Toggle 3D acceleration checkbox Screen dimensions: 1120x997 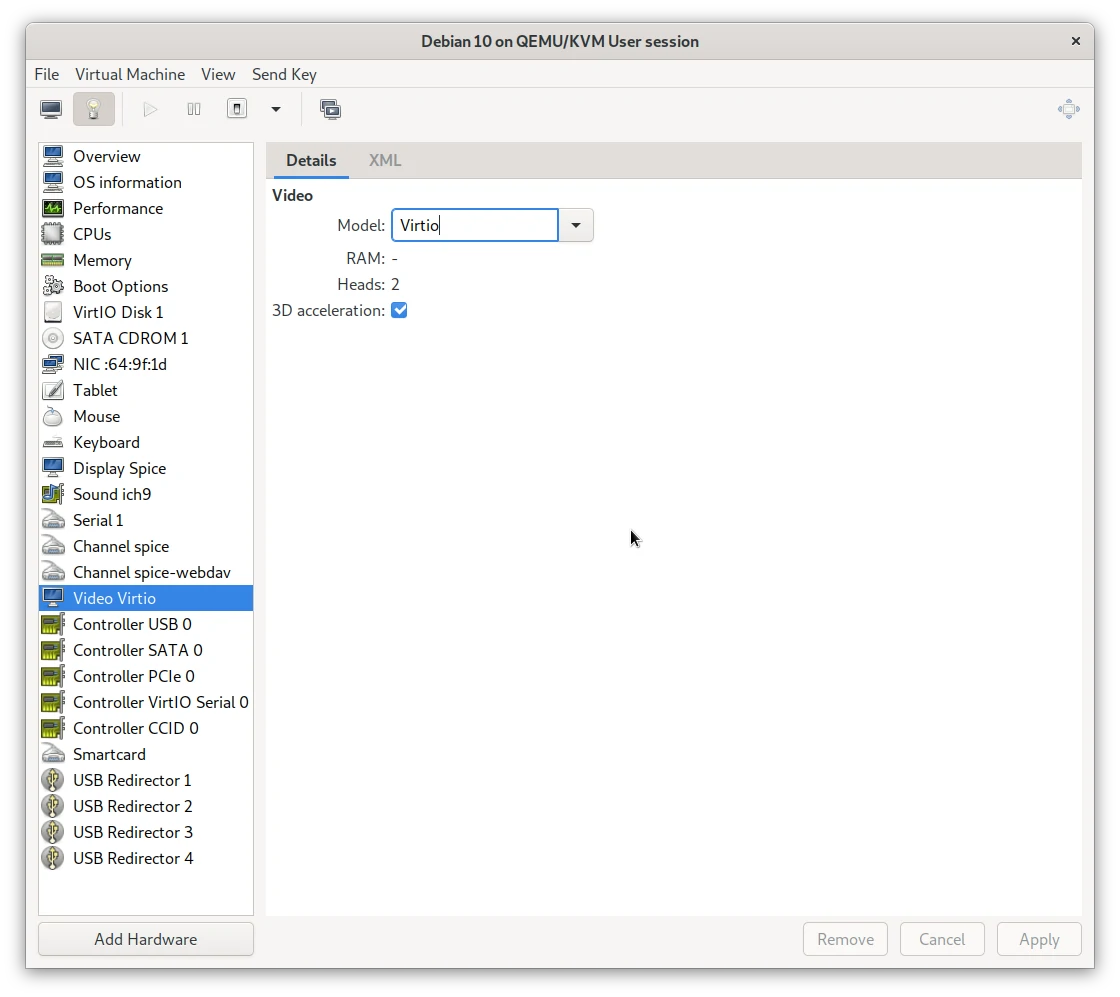[x=399, y=310]
